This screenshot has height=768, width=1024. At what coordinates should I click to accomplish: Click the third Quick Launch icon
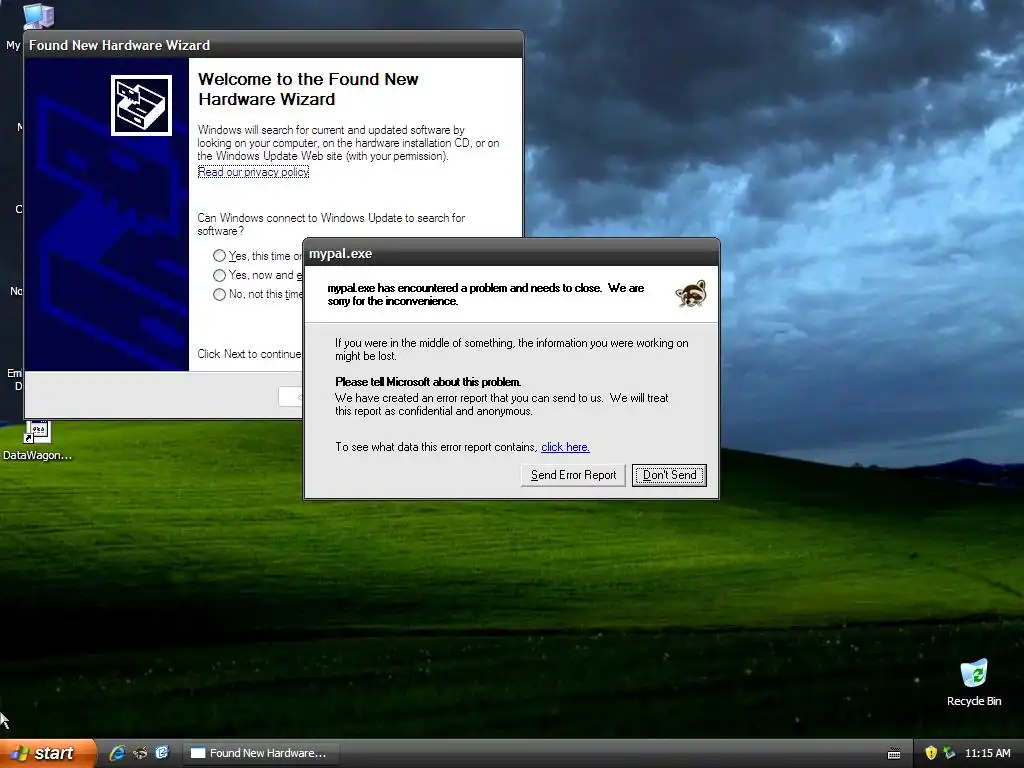(x=162, y=753)
